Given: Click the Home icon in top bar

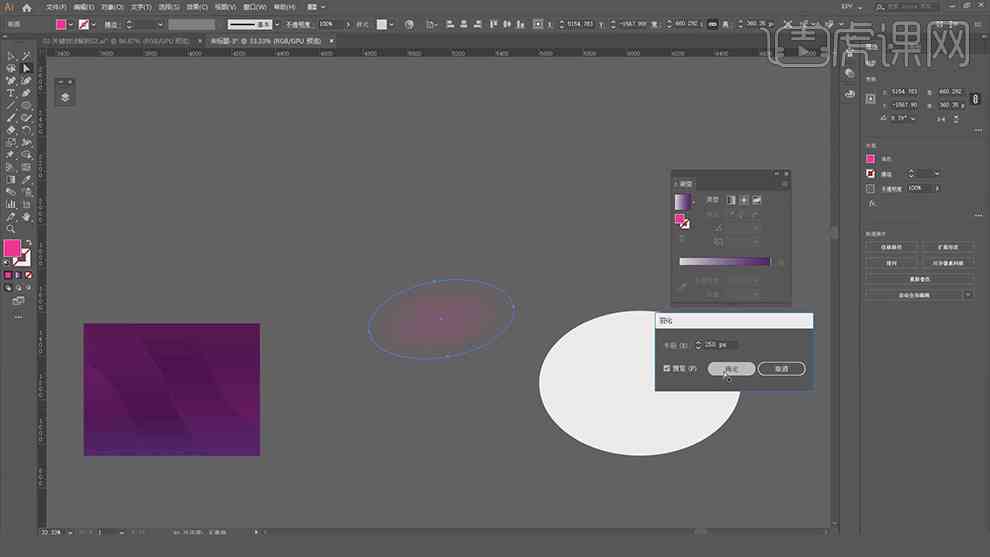Looking at the screenshot, I should click(27, 8).
